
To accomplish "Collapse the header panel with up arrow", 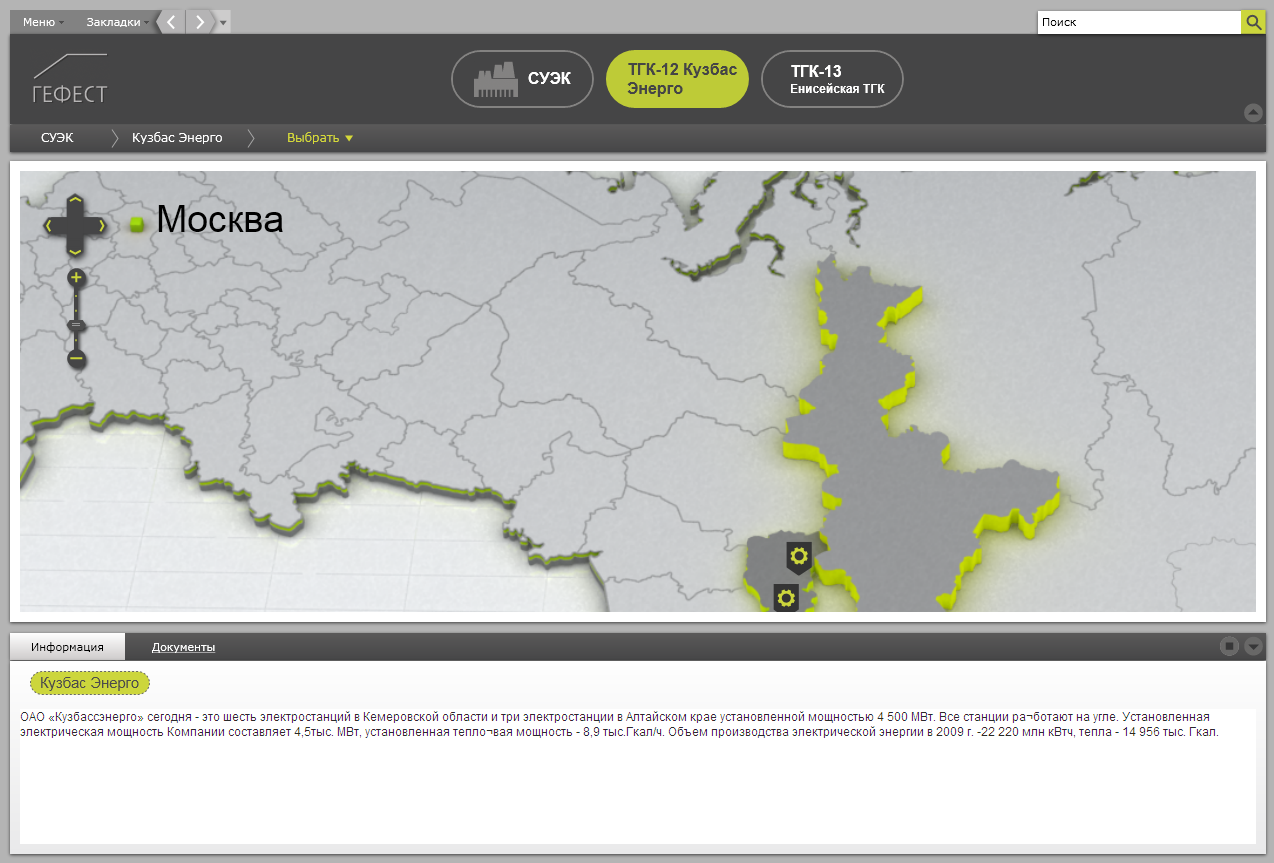I will [1253, 113].
